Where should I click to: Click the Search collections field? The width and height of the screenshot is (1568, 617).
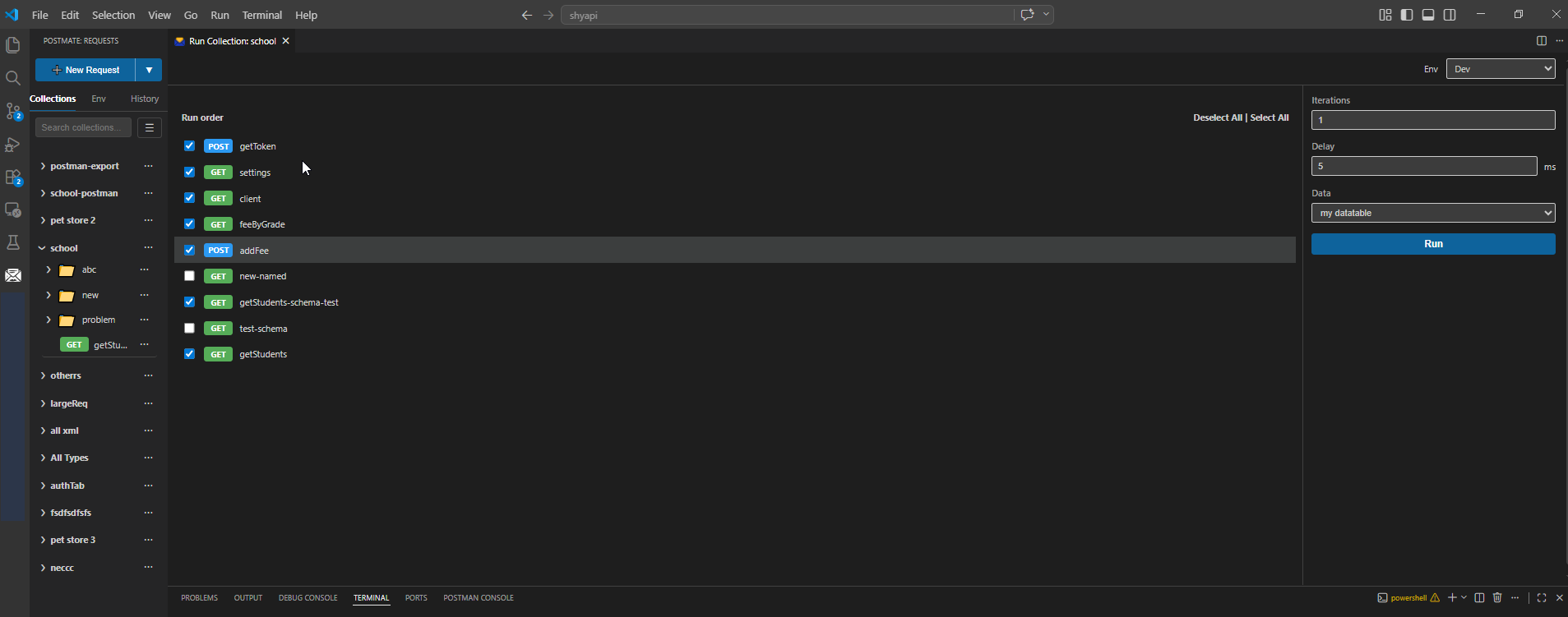pyautogui.click(x=83, y=127)
